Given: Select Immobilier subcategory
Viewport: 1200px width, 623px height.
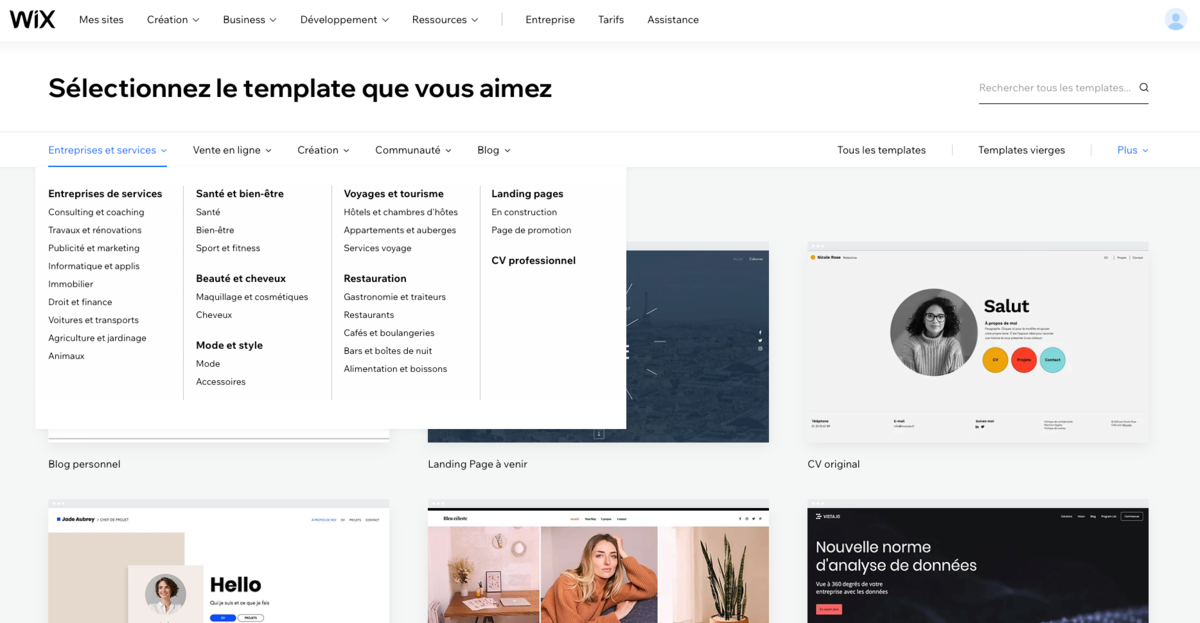Looking at the screenshot, I should (71, 284).
